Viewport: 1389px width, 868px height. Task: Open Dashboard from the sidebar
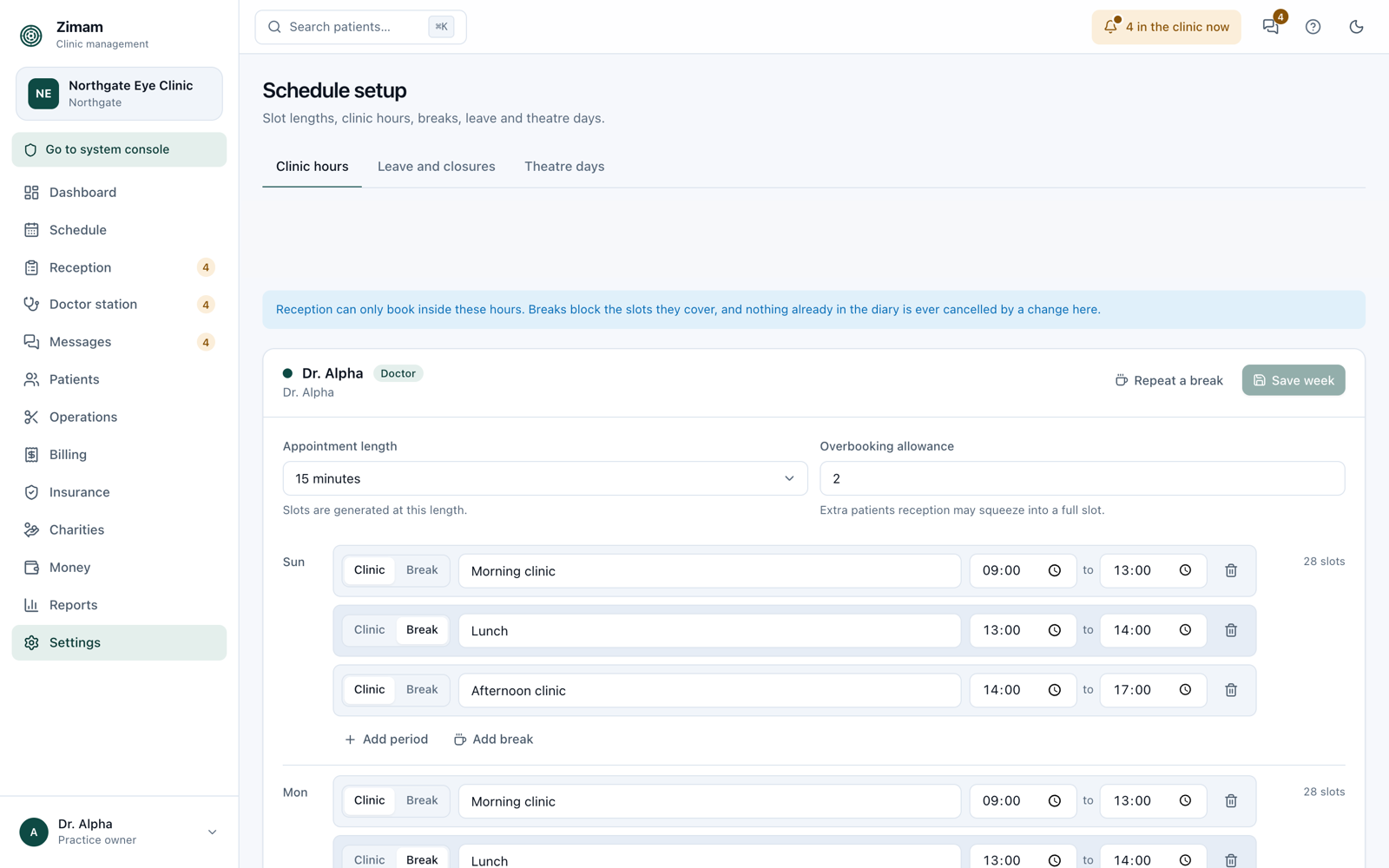(x=119, y=193)
